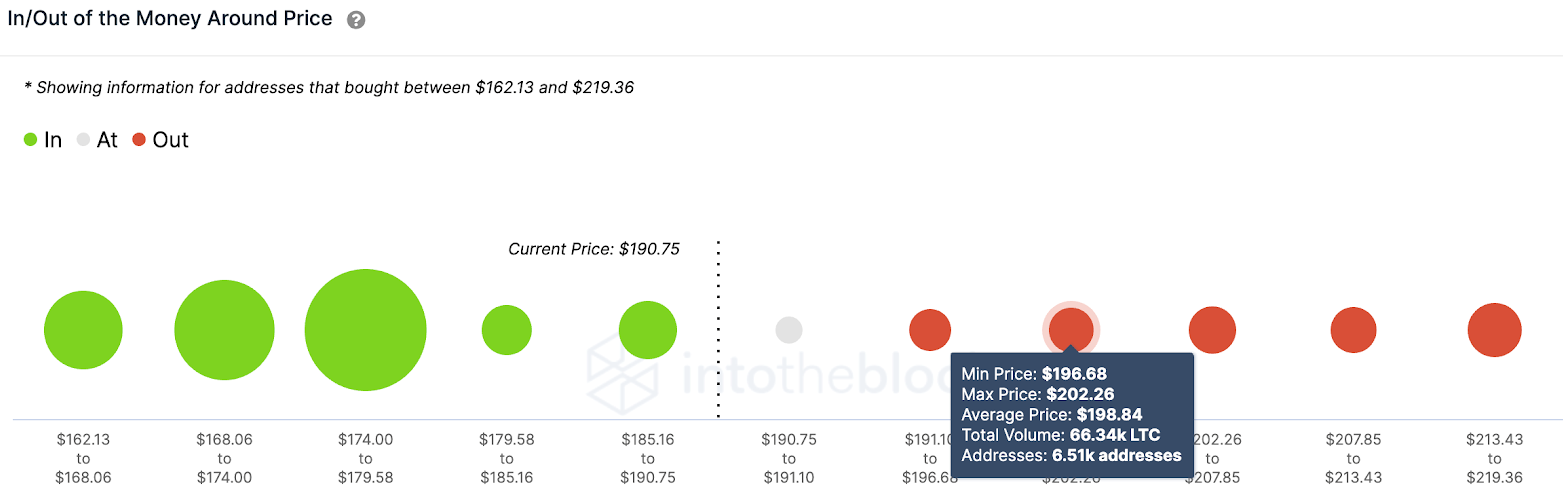Image resolution: width=1563 pixels, height=497 pixels.
Task: Toggle the green "In" legend item
Action: [43, 140]
